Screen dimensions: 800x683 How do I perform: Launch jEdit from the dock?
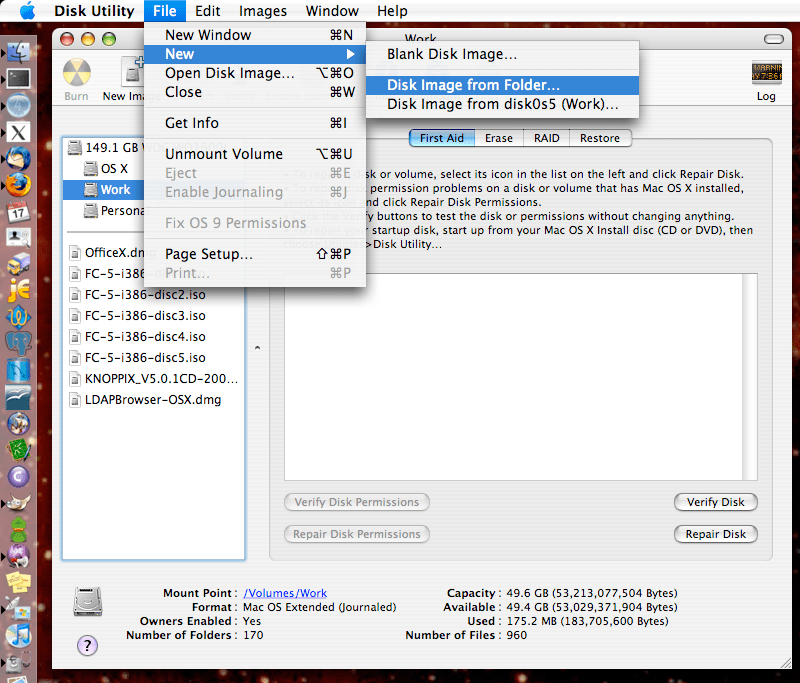[18, 290]
